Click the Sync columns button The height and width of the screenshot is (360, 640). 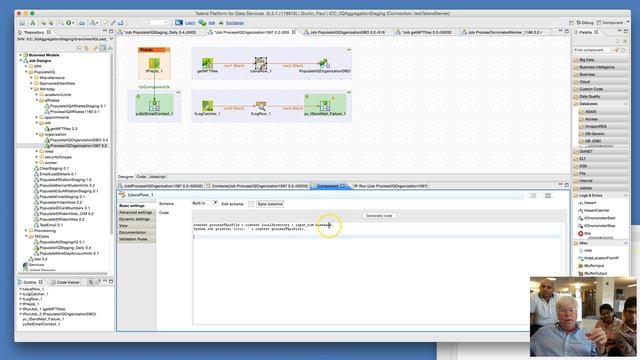click(x=270, y=204)
